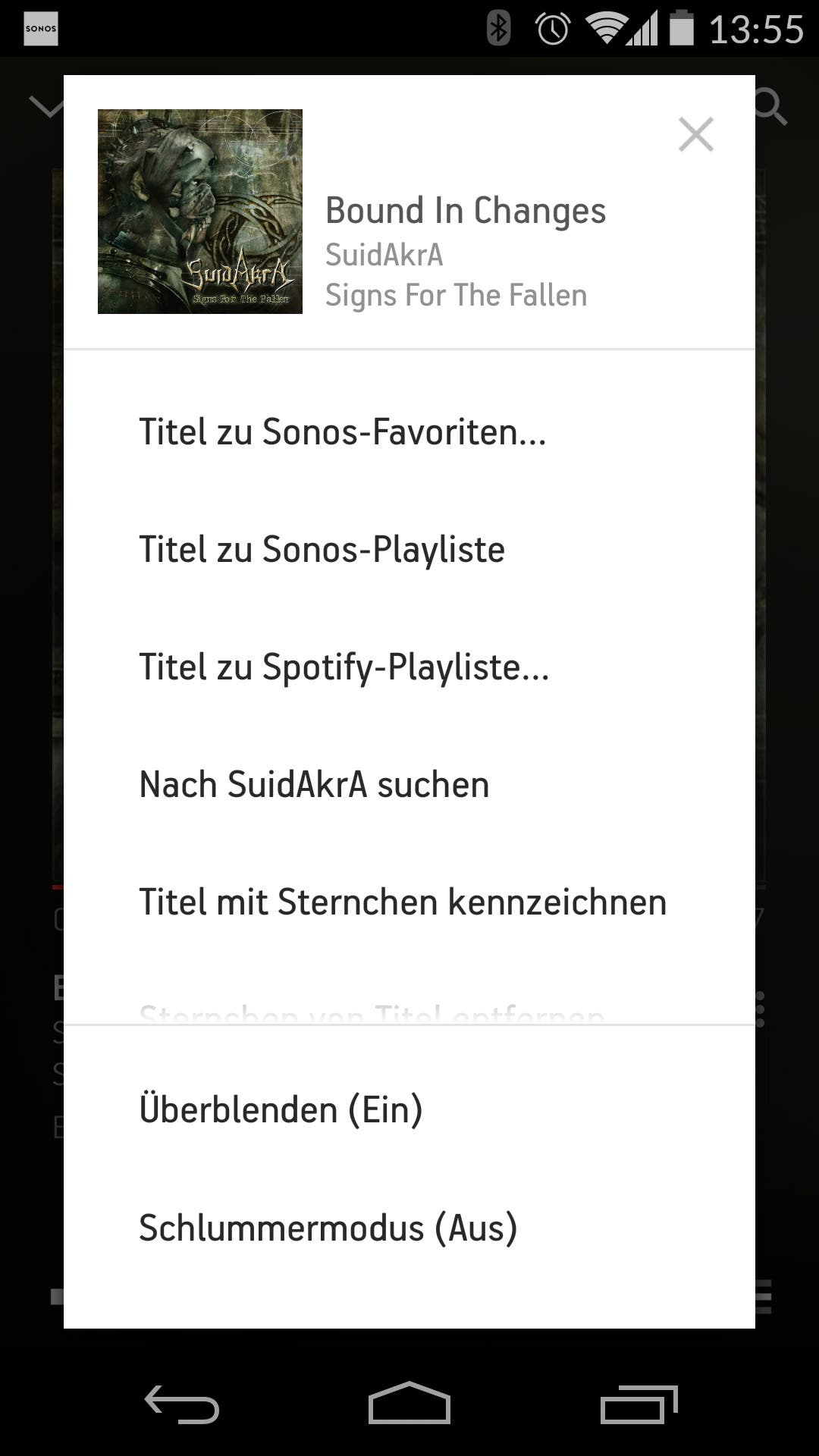Tap the 13:55 clock in status bar
The height and width of the screenshot is (1456, 819).
[756, 29]
